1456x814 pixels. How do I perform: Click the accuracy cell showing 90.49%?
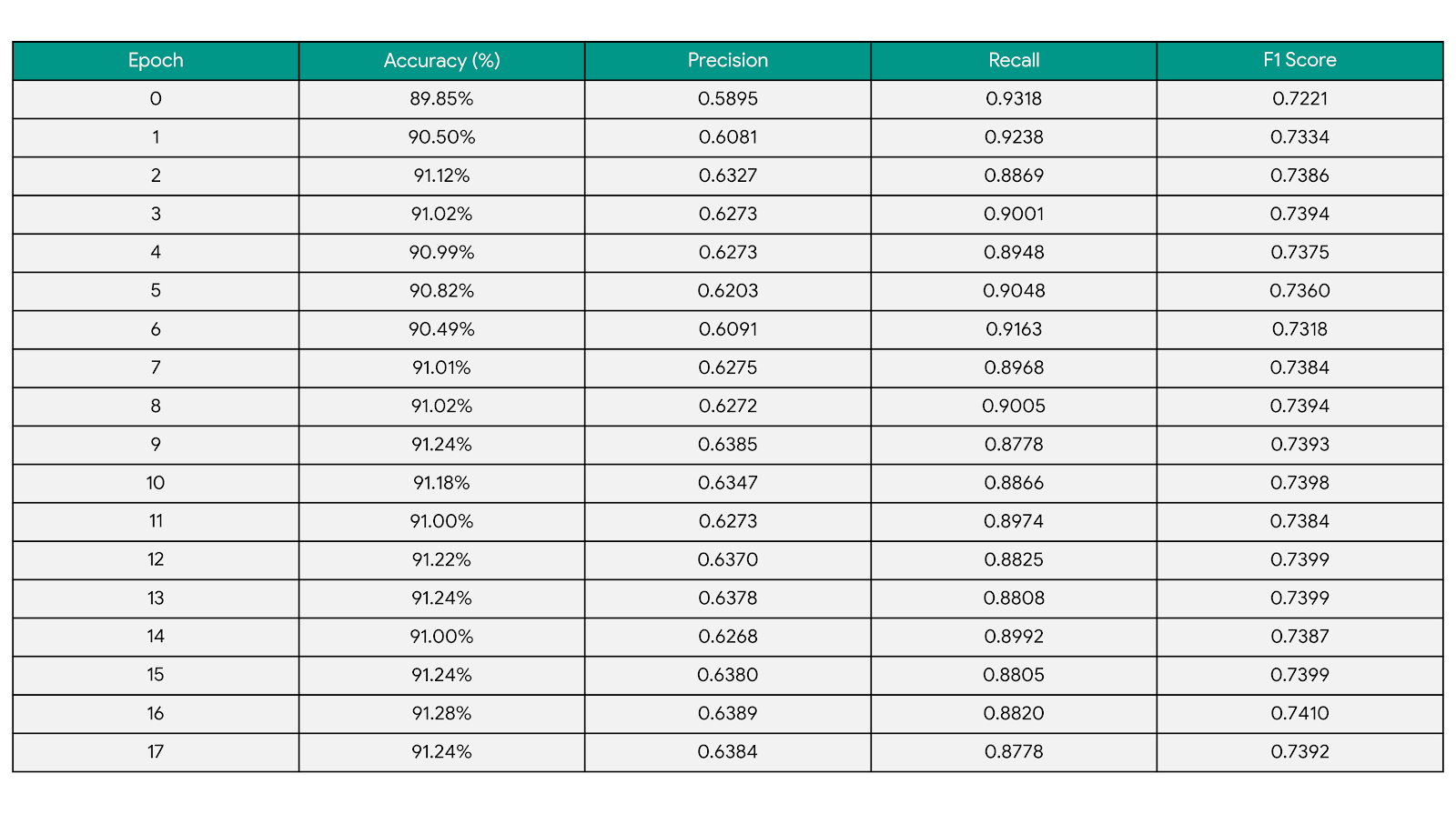click(x=441, y=329)
